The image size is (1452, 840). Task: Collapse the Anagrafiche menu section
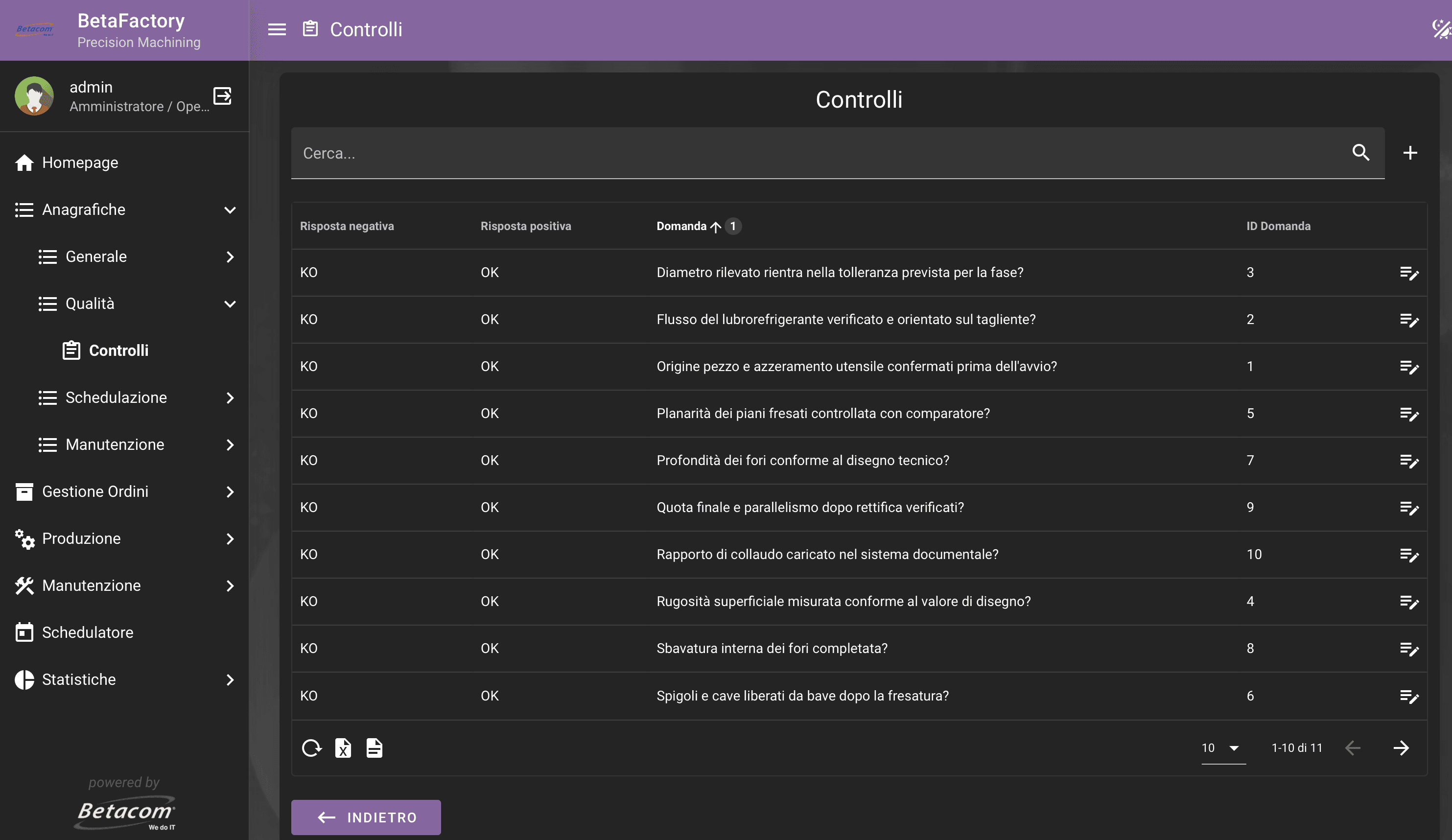coord(229,210)
